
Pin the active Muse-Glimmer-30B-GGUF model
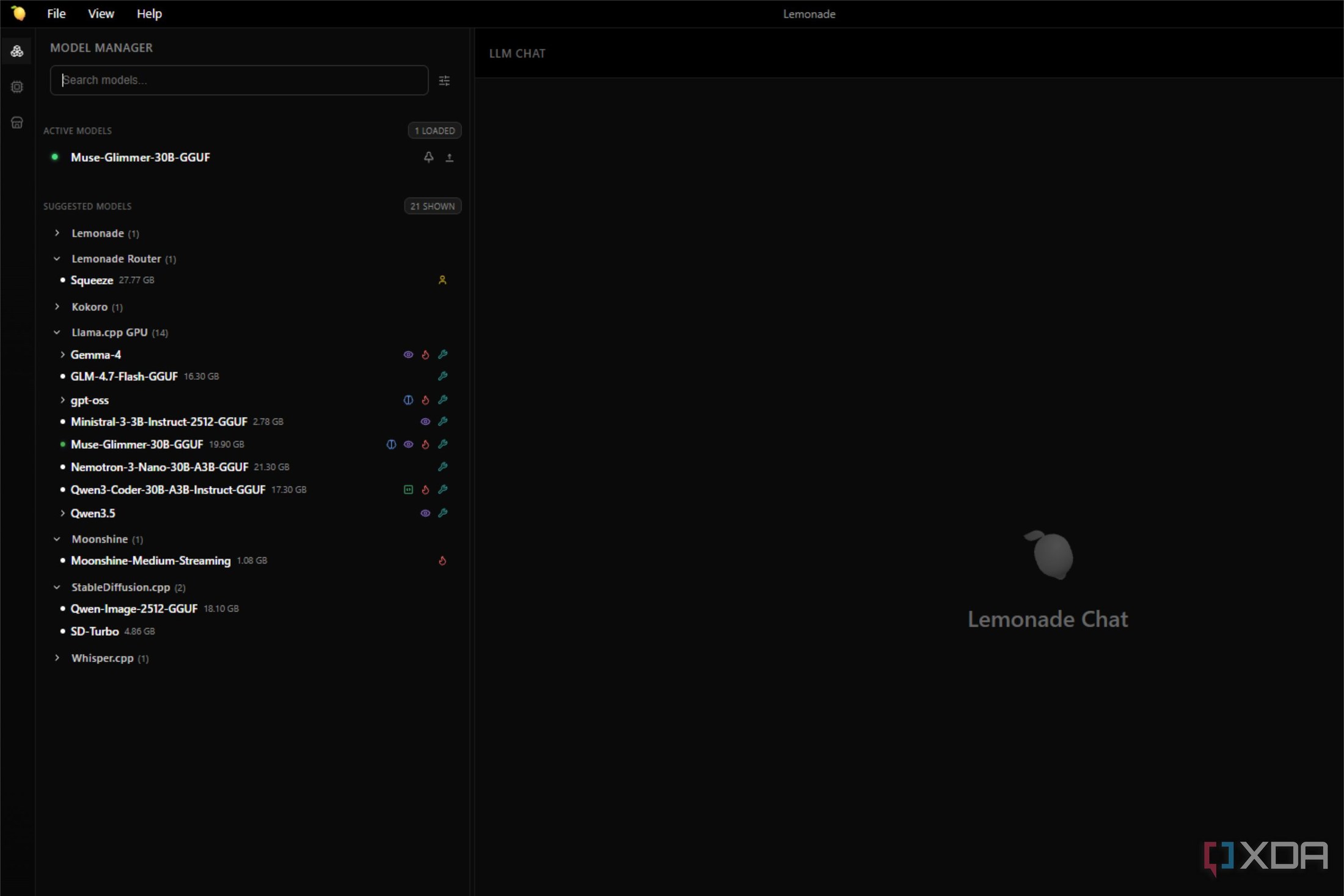429,158
